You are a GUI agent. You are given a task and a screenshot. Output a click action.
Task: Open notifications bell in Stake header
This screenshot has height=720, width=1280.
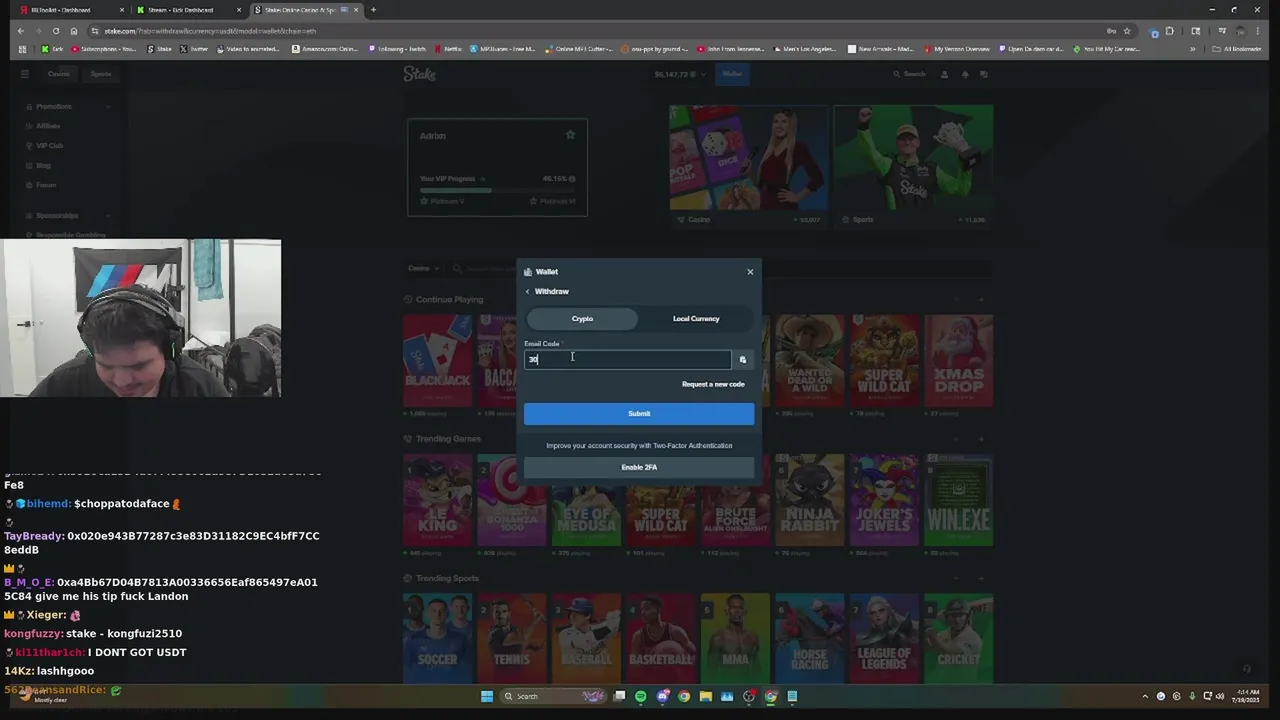[x=965, y=74]
